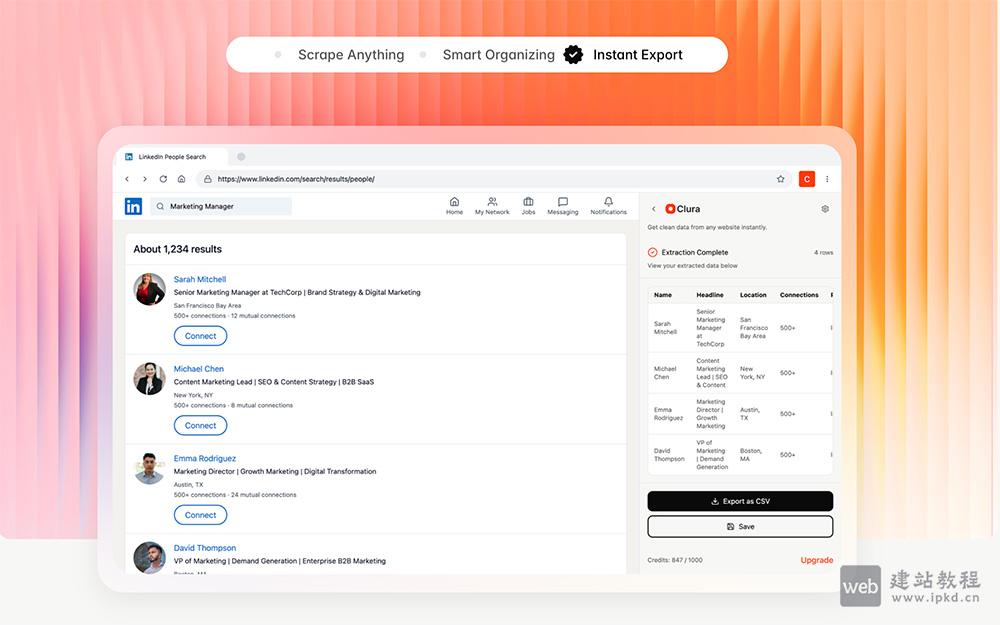The height and width of the screenshot is (625, 1000).
Task: Bookmark page with star icon
Action: 780,179
